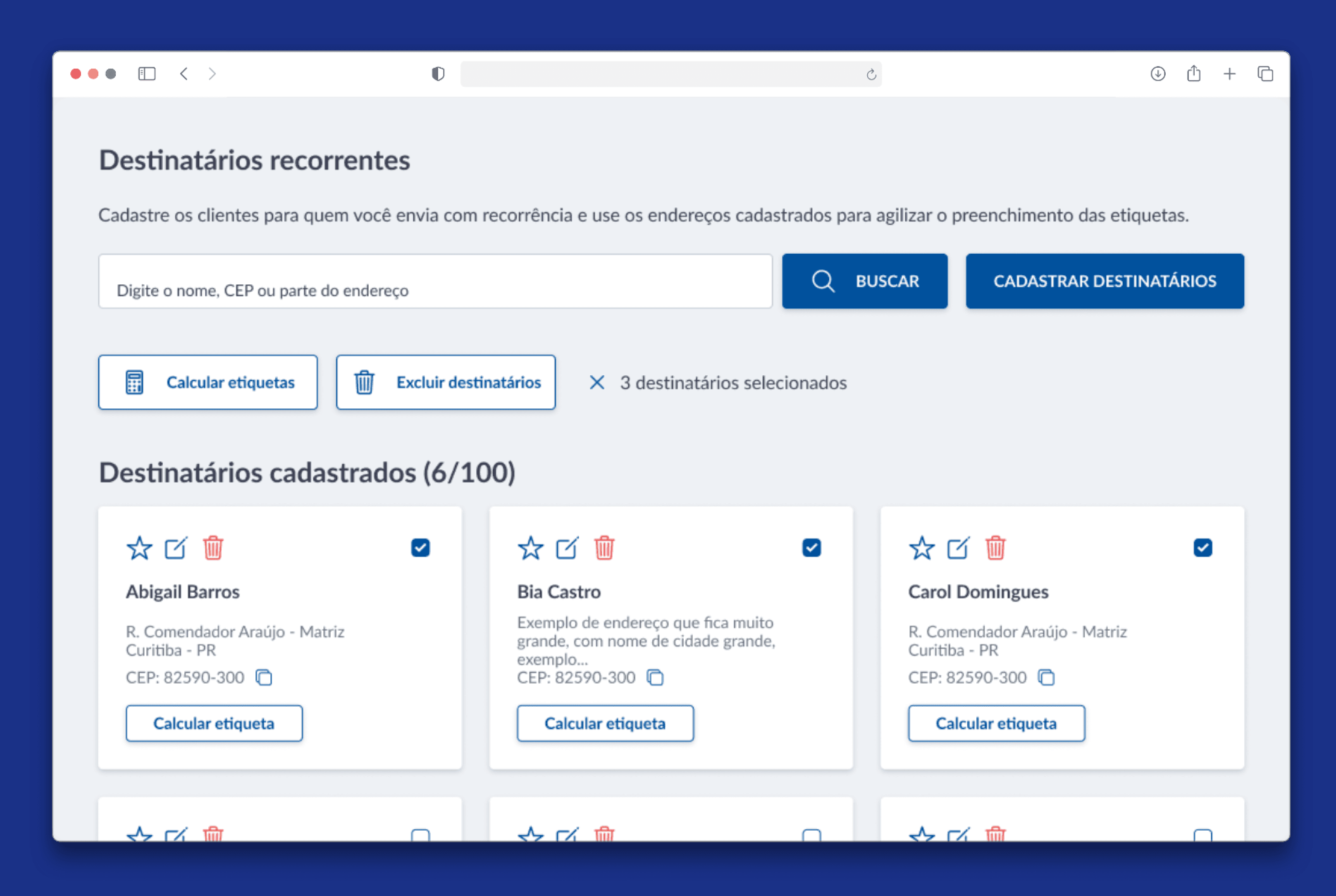Edit Abigail Barros recipient details
The image size is (1336, 896).
[x=176, y=548]
